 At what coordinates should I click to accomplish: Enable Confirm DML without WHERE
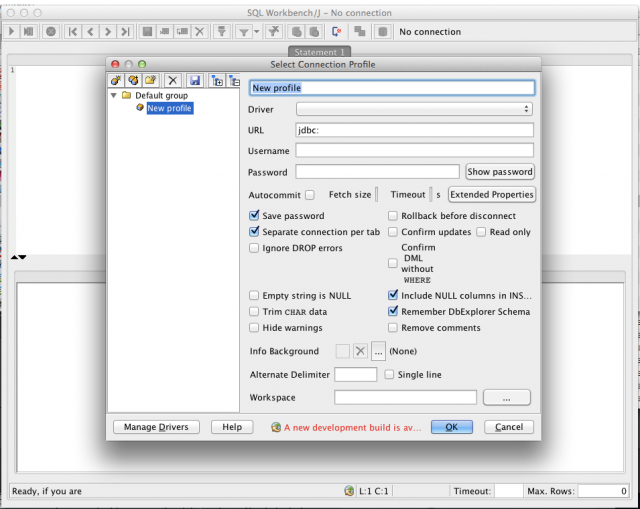pos(393,263)
